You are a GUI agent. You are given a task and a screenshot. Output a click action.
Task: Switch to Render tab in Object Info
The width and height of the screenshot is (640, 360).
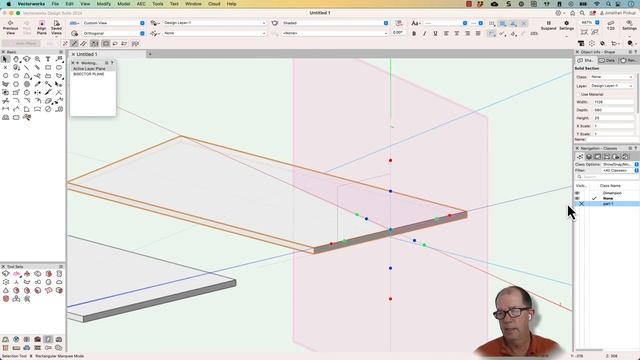click(x=628, y=60)
